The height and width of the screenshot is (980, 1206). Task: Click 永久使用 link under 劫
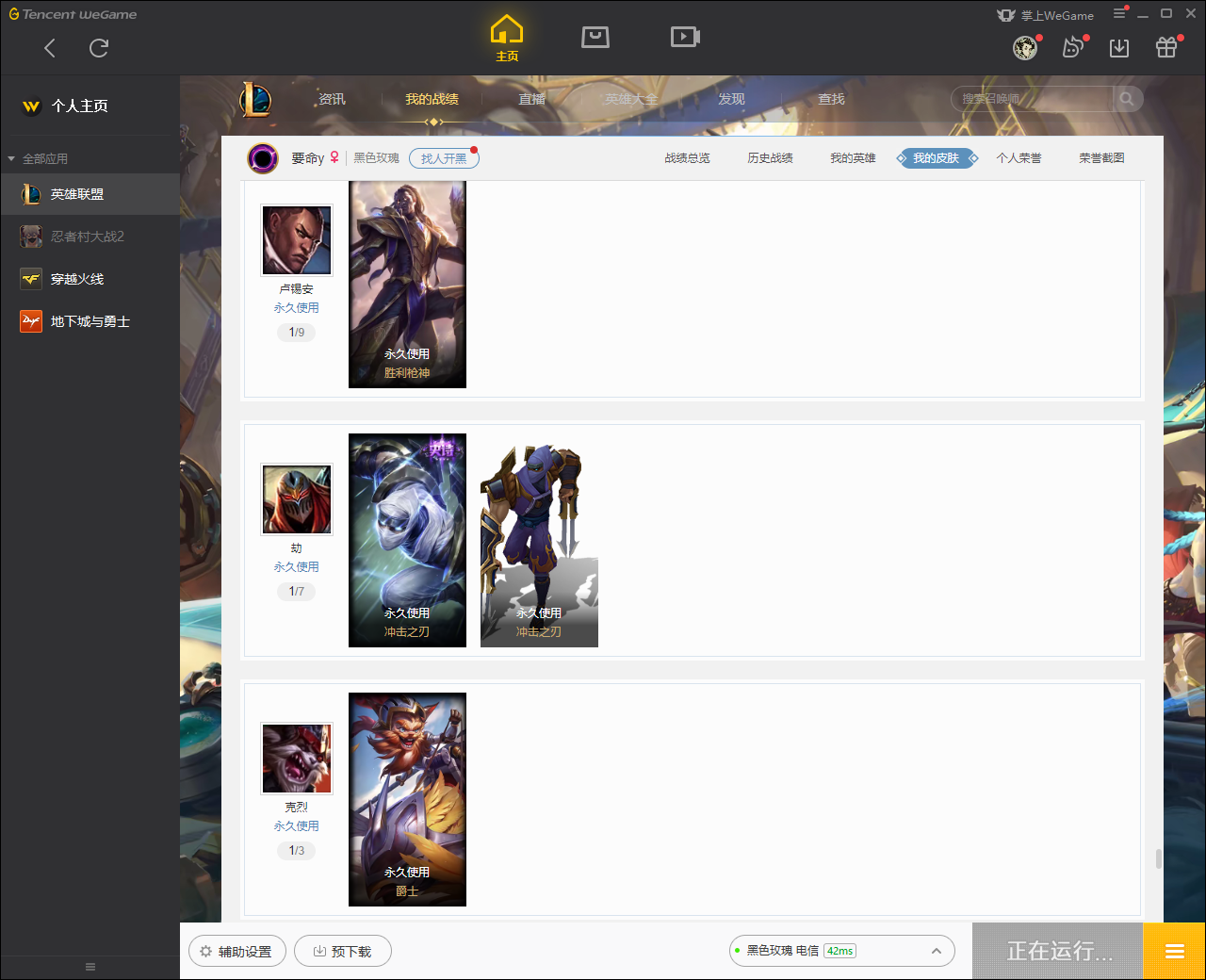(297, 567)
